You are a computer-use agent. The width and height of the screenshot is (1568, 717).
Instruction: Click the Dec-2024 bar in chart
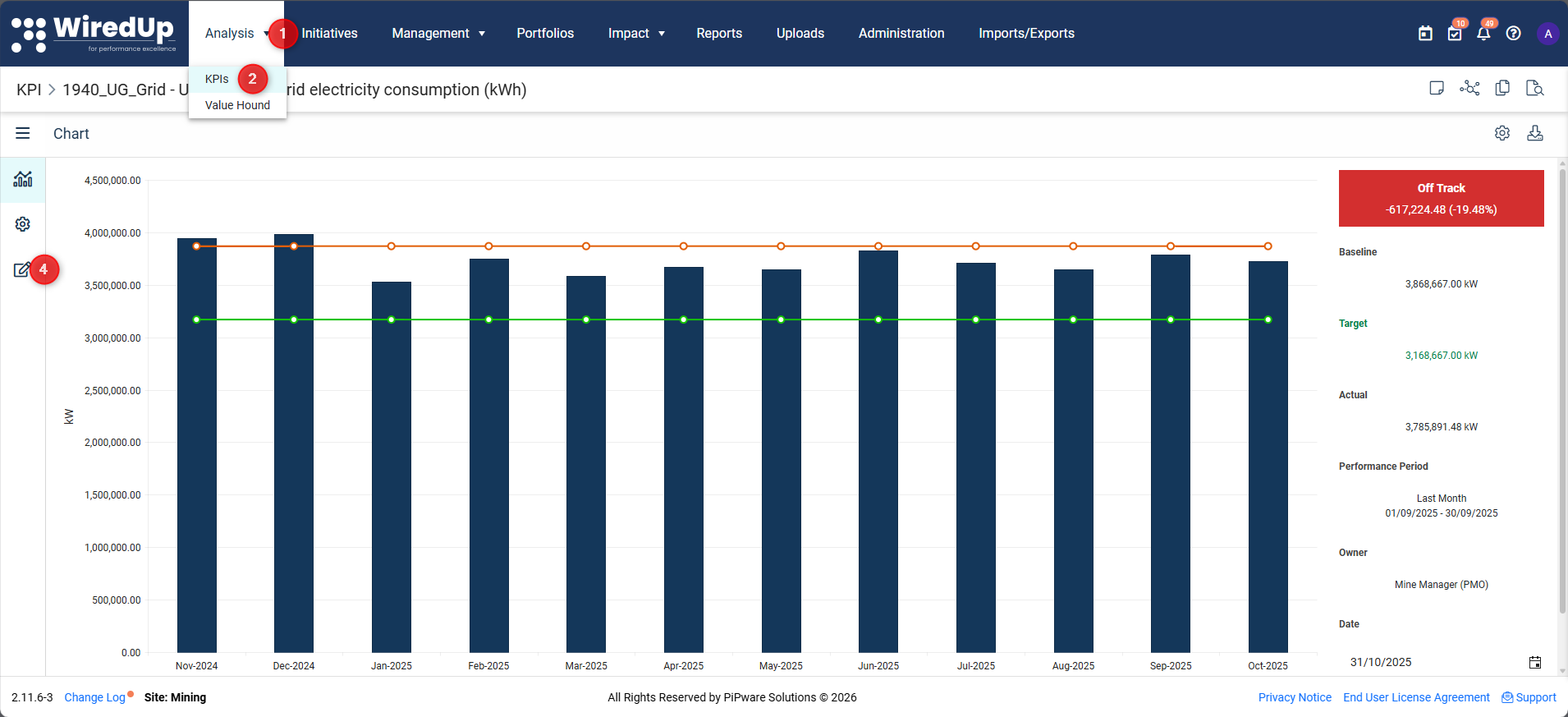coord(294,444)
